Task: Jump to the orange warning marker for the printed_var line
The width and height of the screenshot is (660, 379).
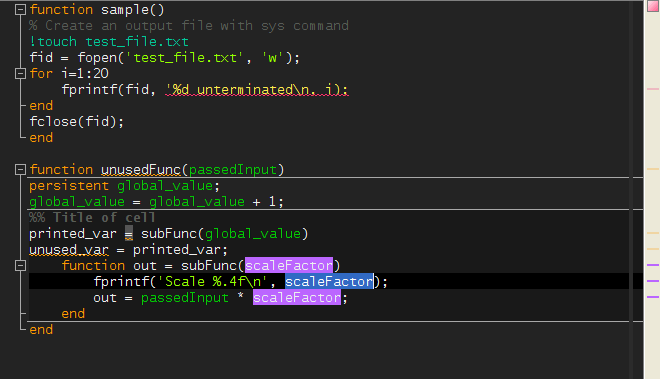Action: click(653, 233)
